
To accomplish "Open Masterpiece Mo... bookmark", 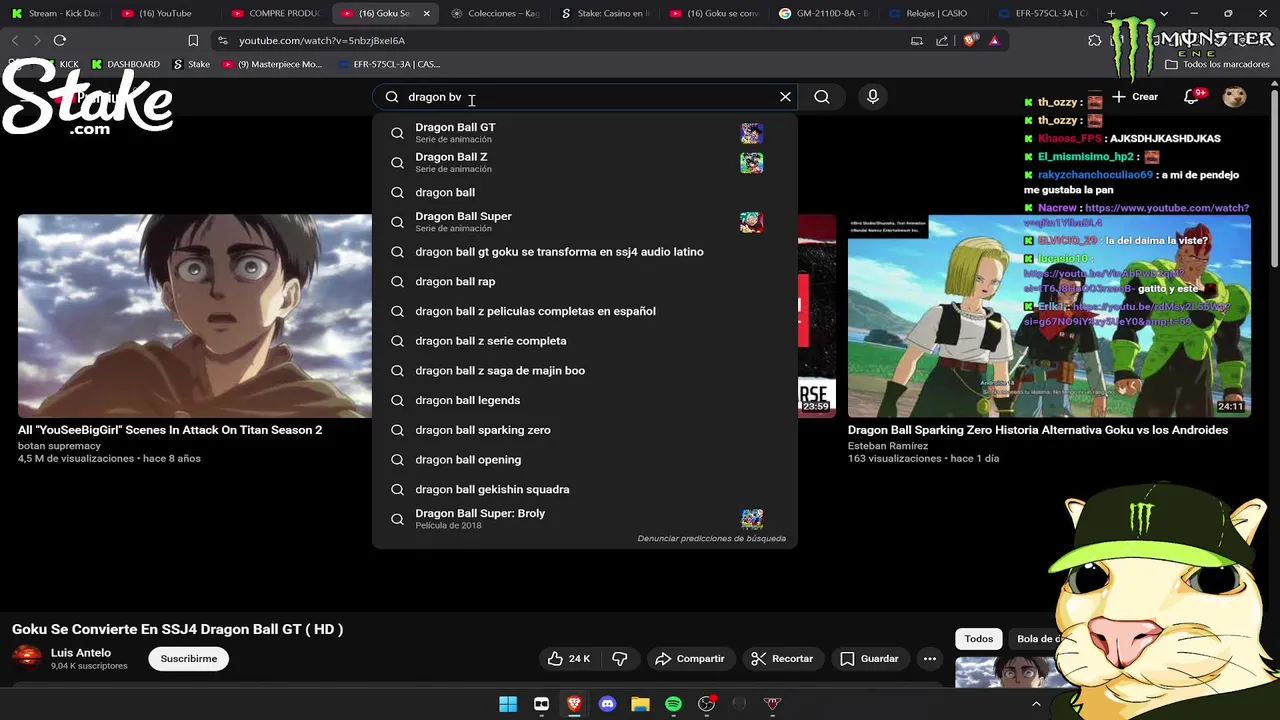I will click(272, 64).
